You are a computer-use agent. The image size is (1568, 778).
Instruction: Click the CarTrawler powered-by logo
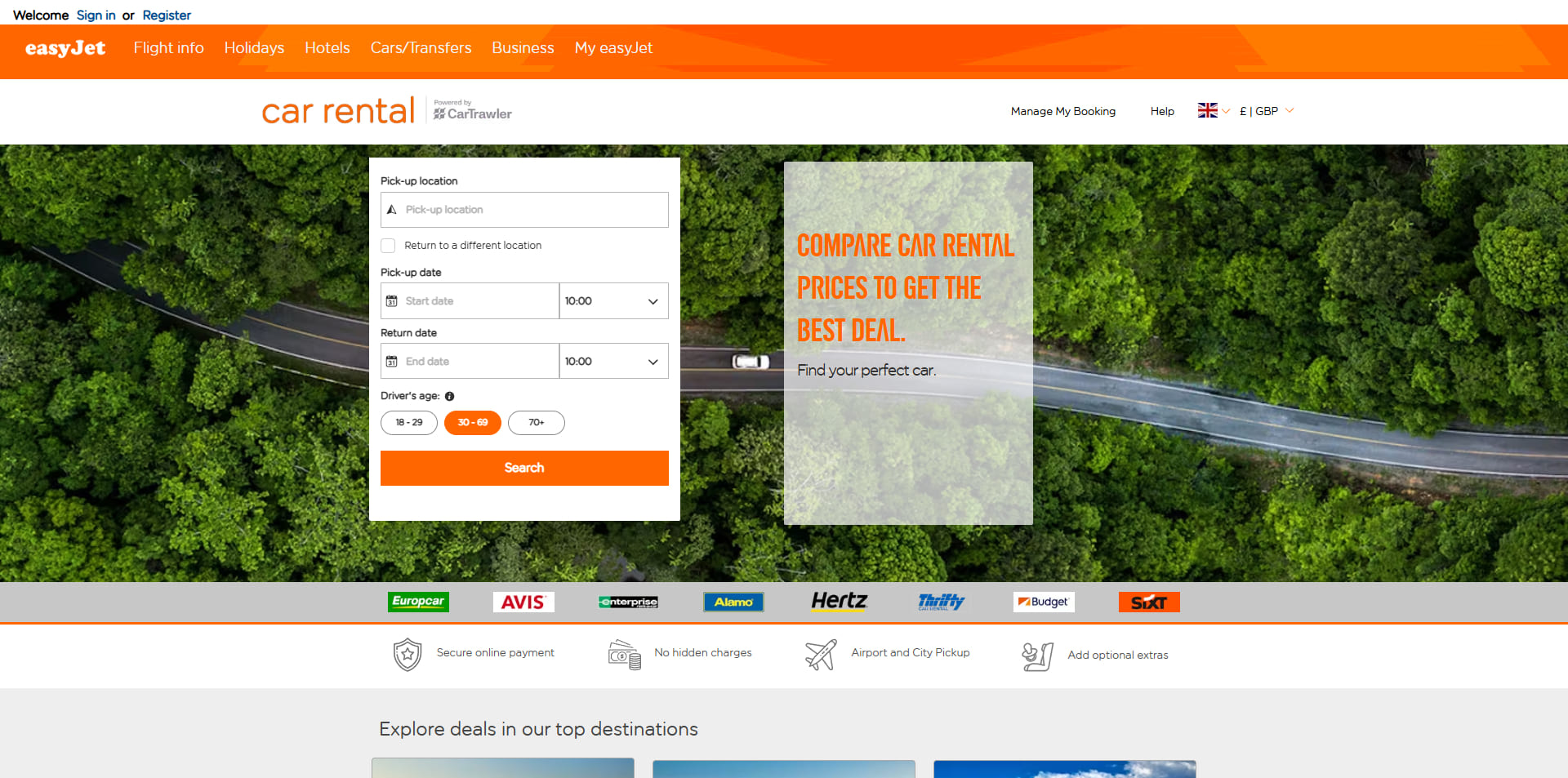[x=472, y=110]
